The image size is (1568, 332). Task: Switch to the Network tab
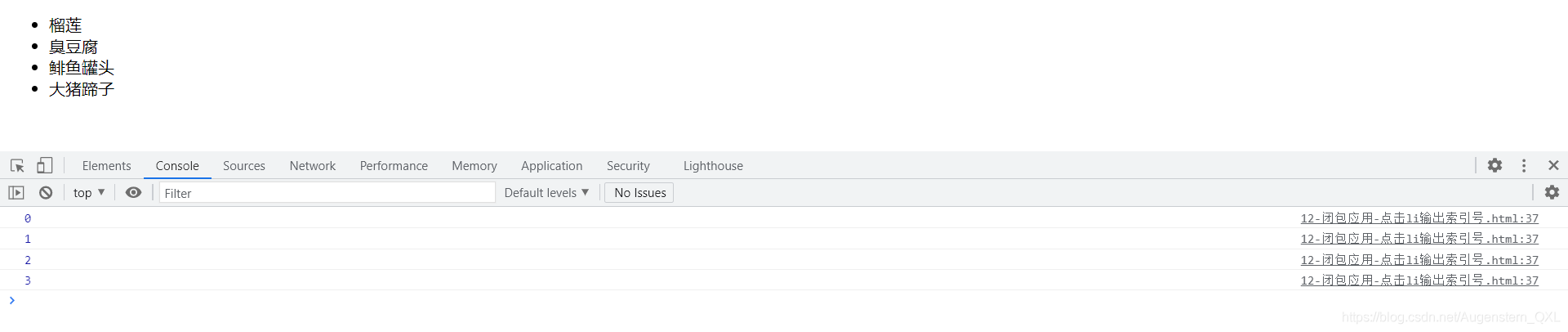pos(313,166)
